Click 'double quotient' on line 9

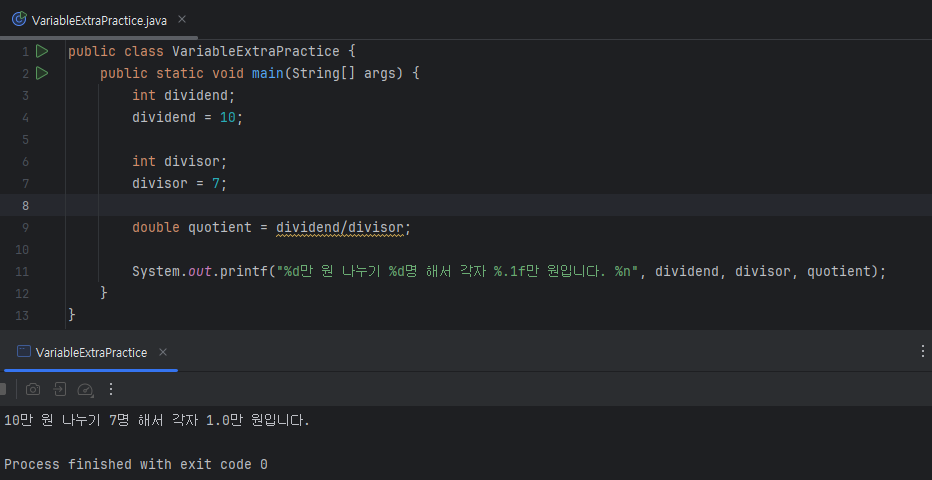coord(192,228)
